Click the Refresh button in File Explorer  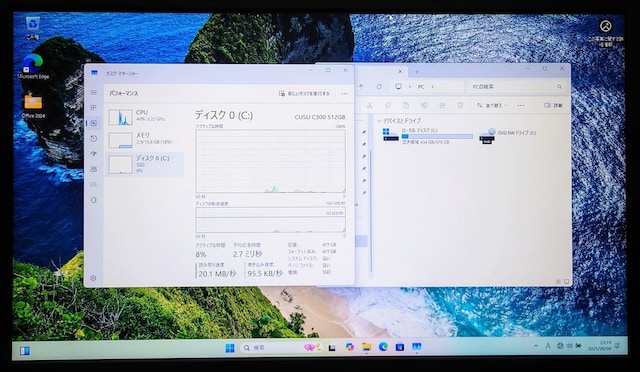point(379,87)
